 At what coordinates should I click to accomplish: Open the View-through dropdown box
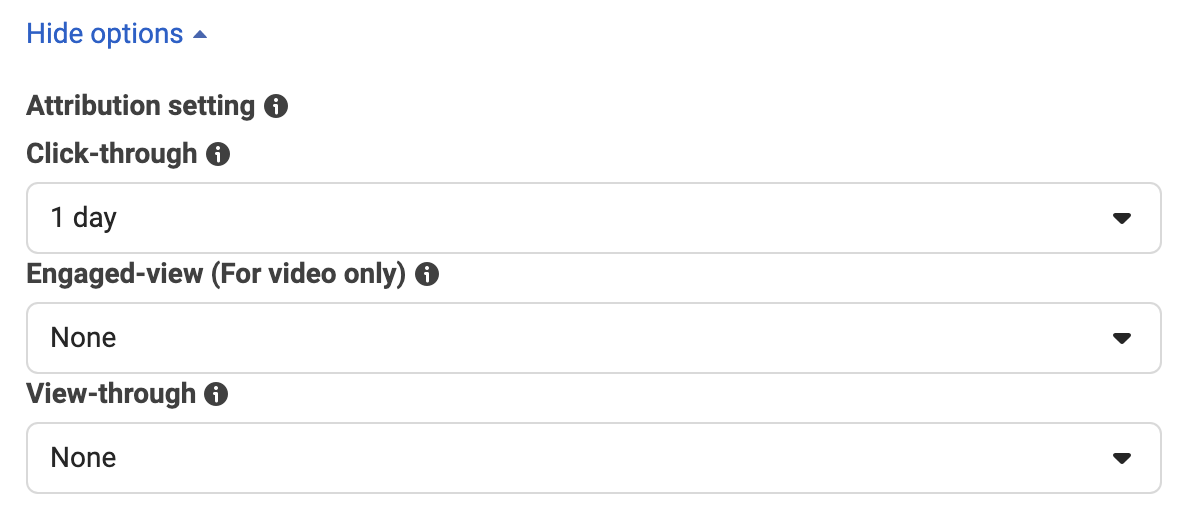[593, 458]
